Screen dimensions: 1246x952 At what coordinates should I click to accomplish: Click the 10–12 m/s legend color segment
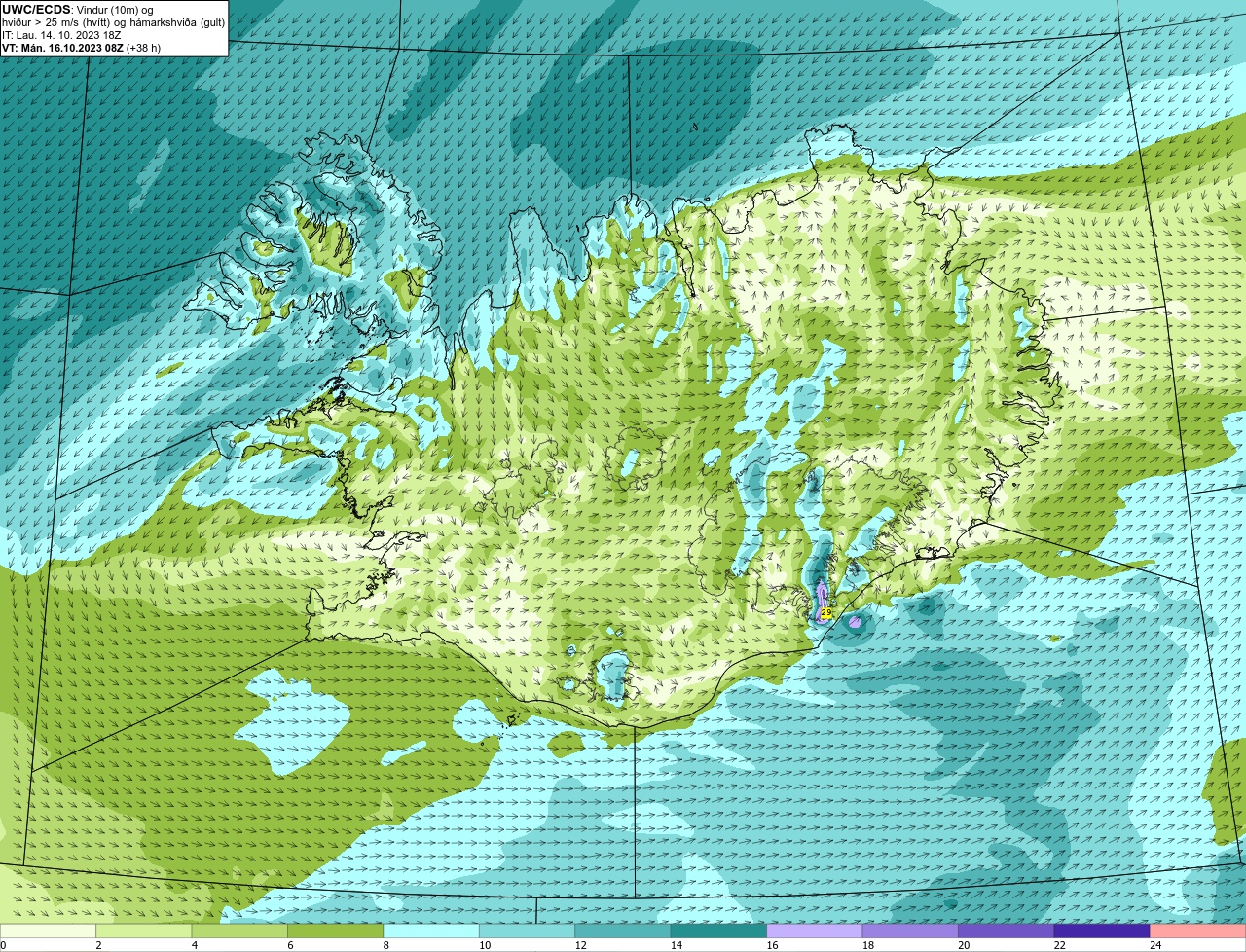click(x=528, y=932)
